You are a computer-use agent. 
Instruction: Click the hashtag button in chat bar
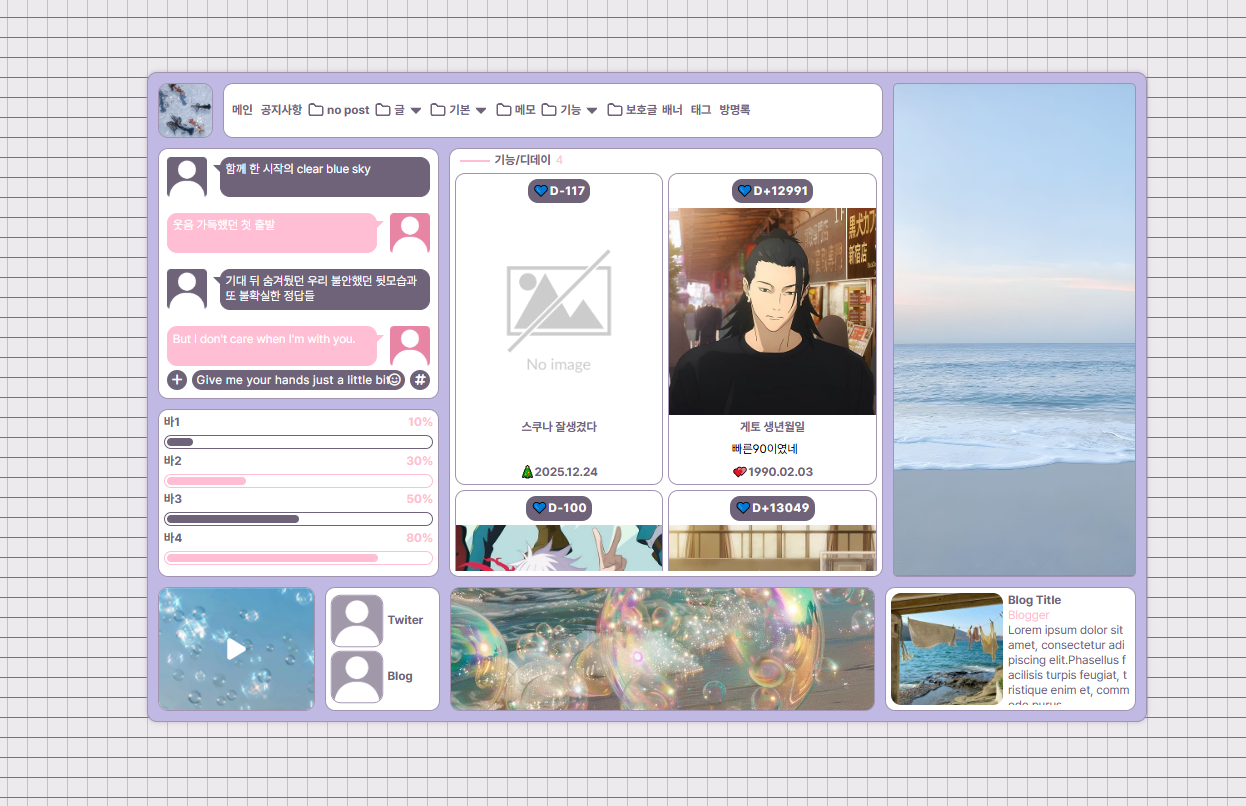(420, 380)
